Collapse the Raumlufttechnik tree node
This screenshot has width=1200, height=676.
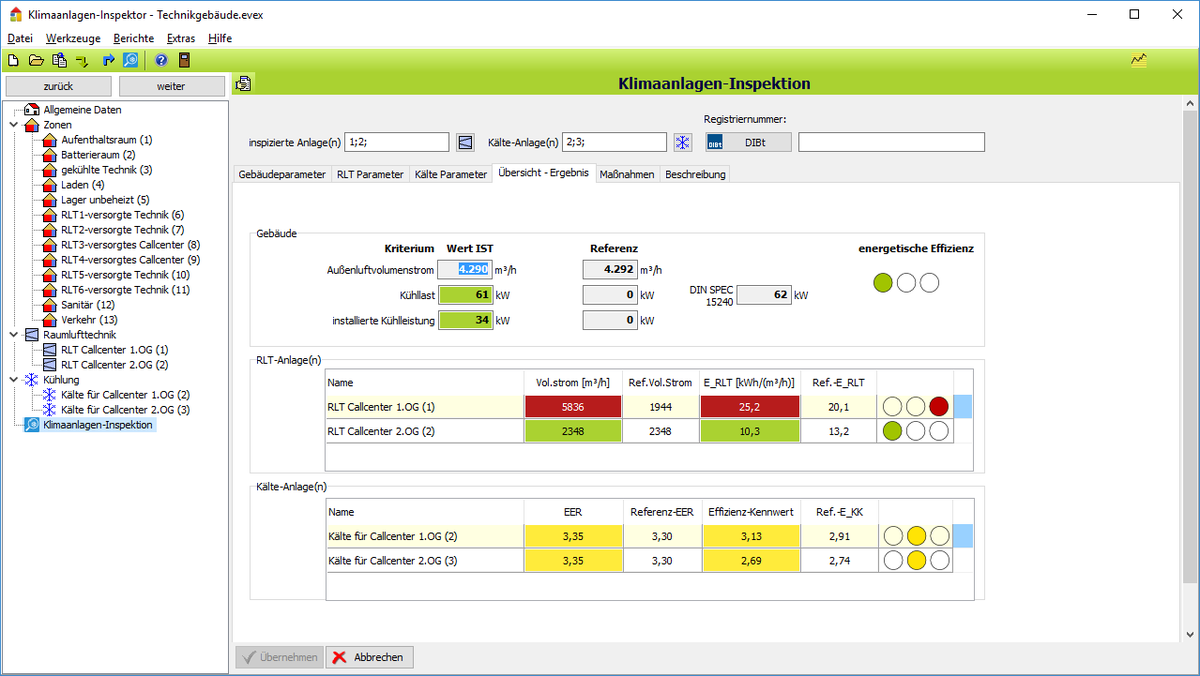[12, 335]
